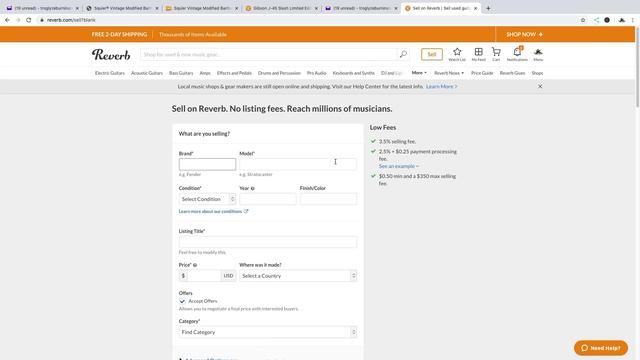Open the Chrome three-dot menu

tap(633, 20)
